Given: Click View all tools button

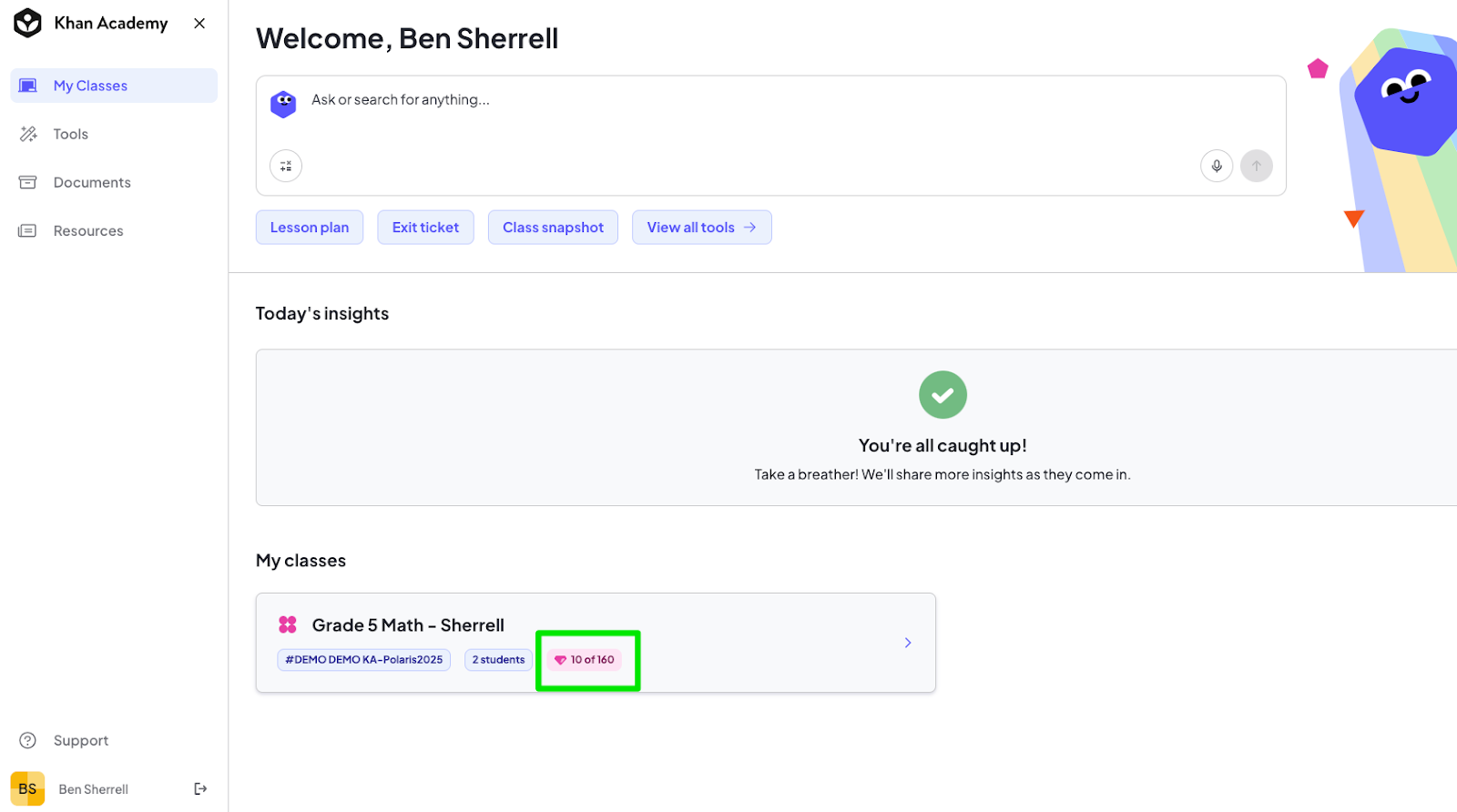Looking at the screenshot, I should (x=701, y=228).
